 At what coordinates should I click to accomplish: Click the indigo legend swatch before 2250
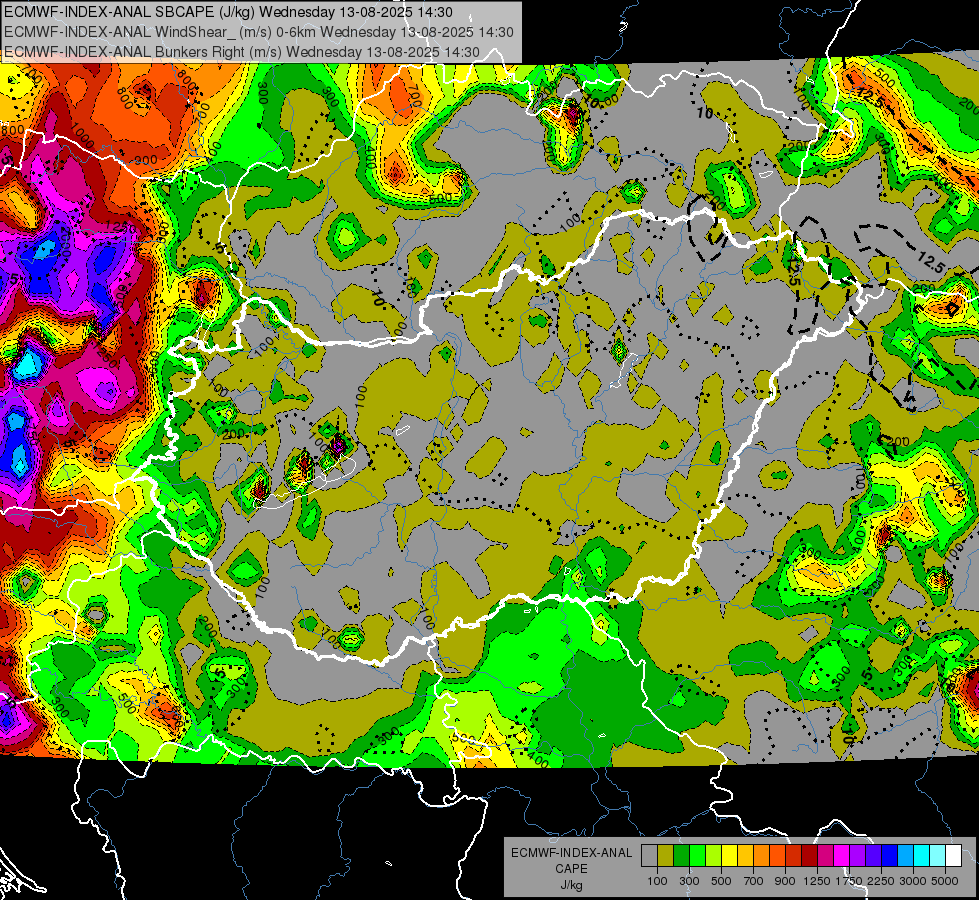[873, 856]
